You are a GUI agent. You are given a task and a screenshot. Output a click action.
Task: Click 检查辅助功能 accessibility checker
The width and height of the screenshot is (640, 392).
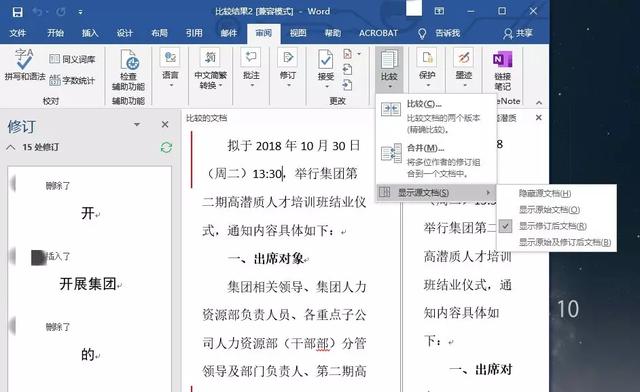coord(128,70)
